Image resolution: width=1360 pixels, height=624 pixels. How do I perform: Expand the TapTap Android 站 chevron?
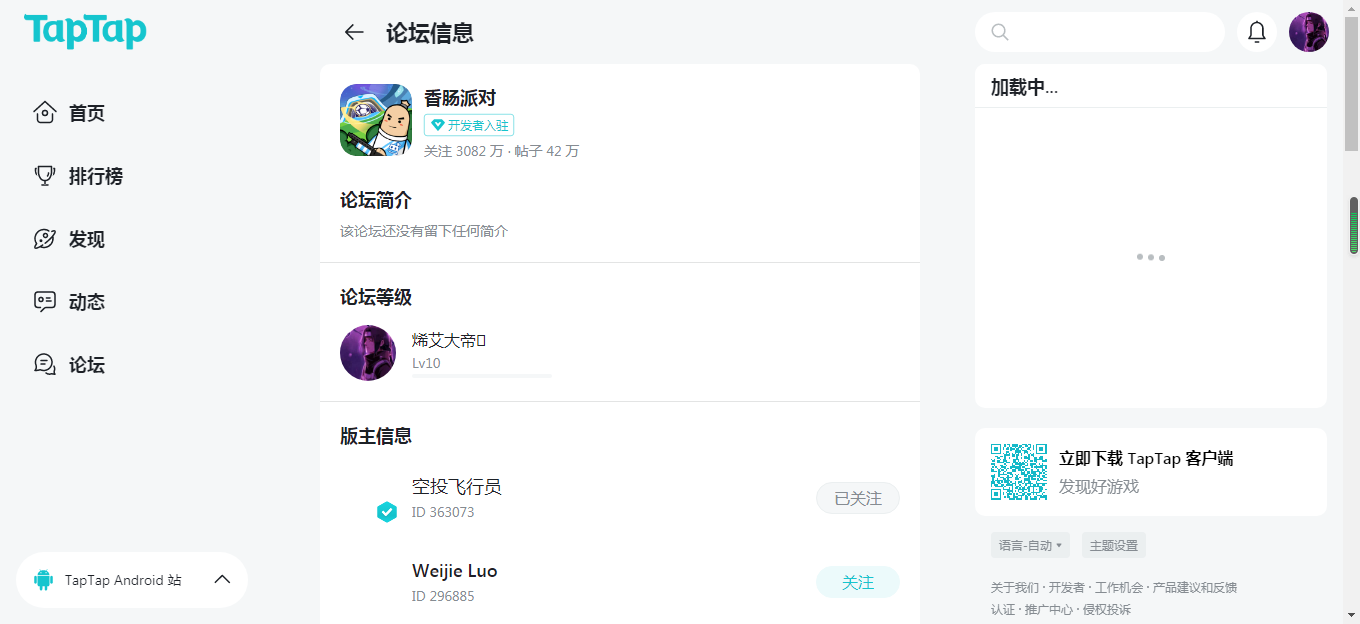223,580
